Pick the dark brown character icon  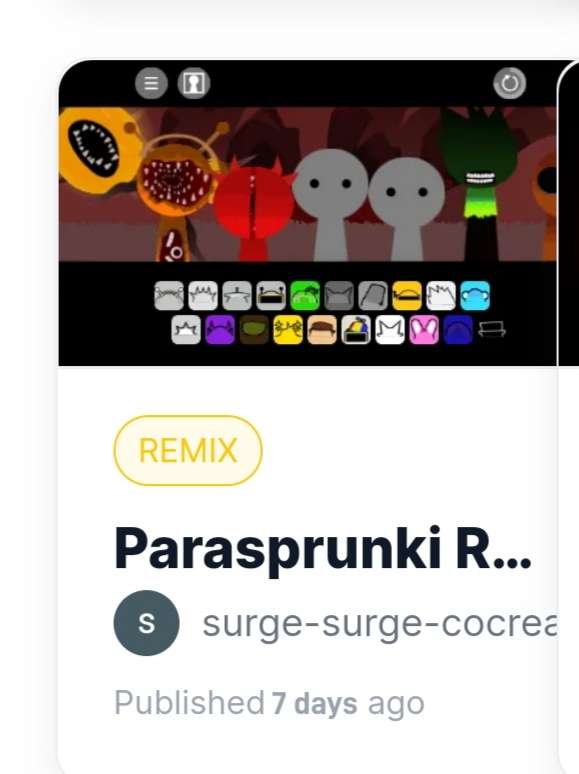click(254, 330)
